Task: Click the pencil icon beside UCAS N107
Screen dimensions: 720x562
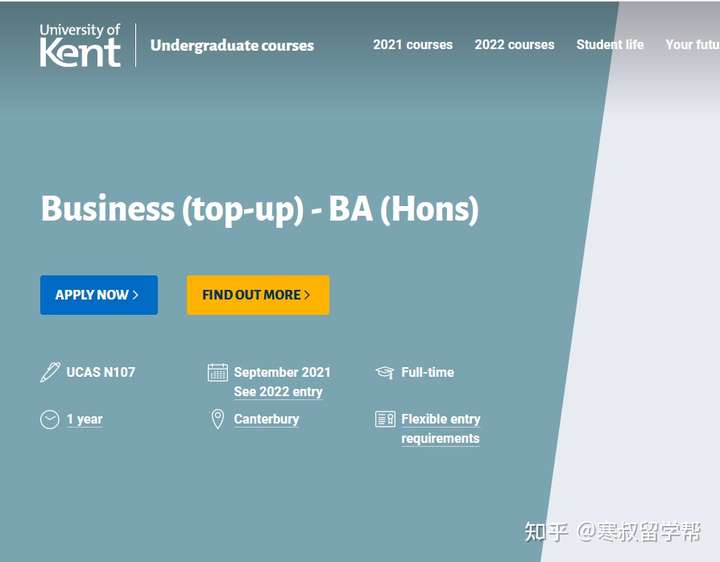Action: click(50, 372)
